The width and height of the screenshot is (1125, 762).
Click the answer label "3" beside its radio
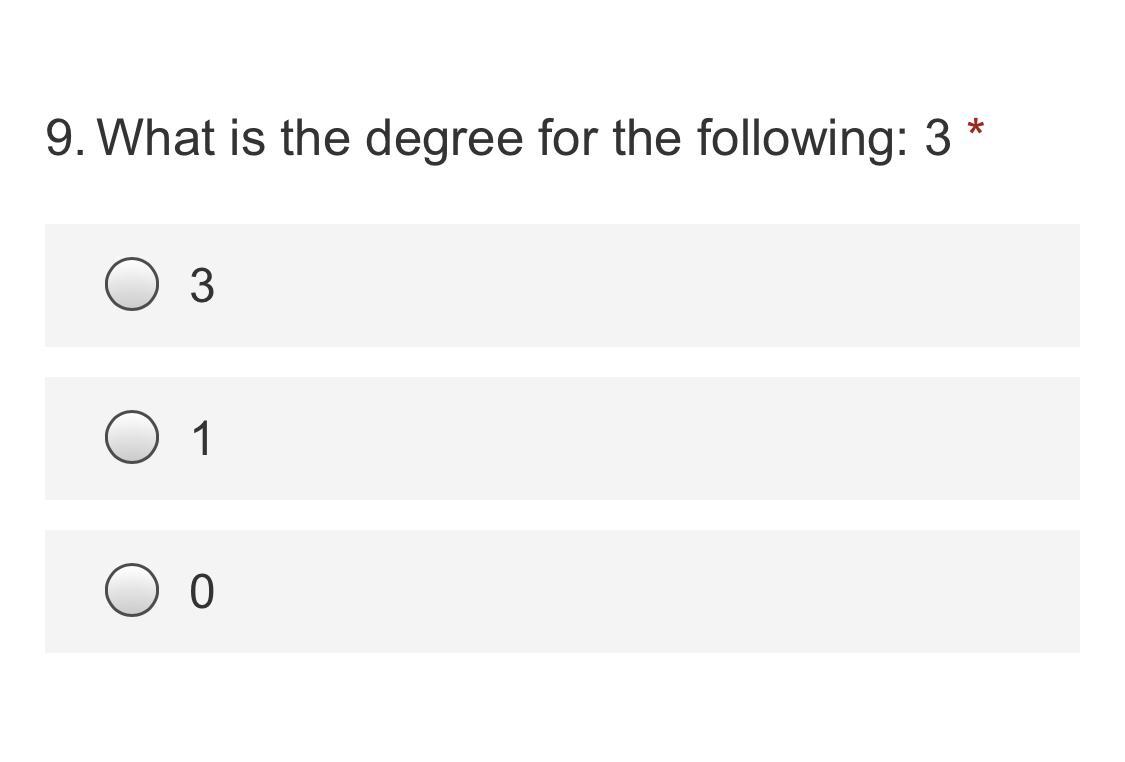(202, 286)
